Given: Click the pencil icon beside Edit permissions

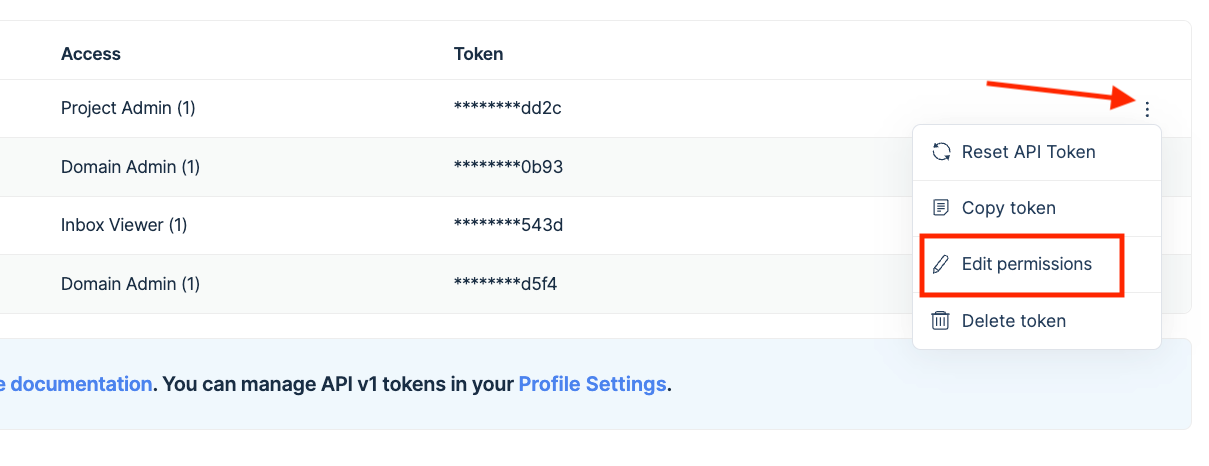Looking at the screenshot, I should point(941,264).
